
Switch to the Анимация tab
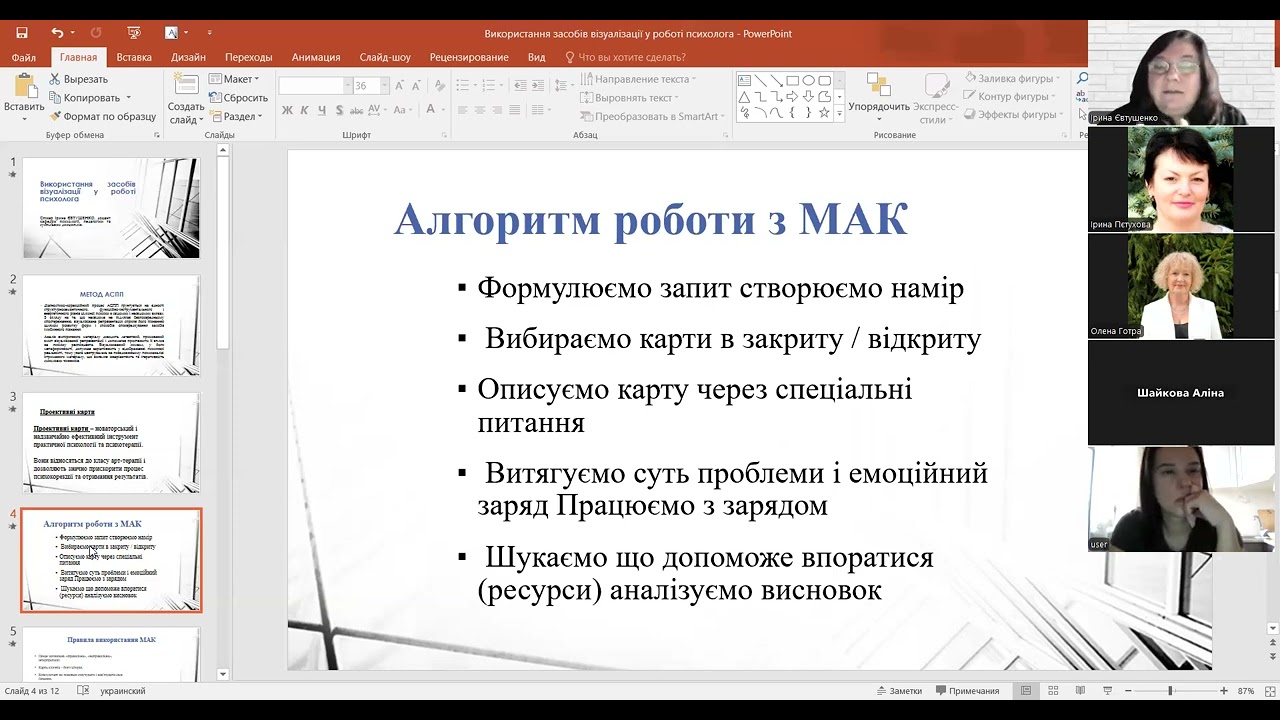click(x=316, y=57)
